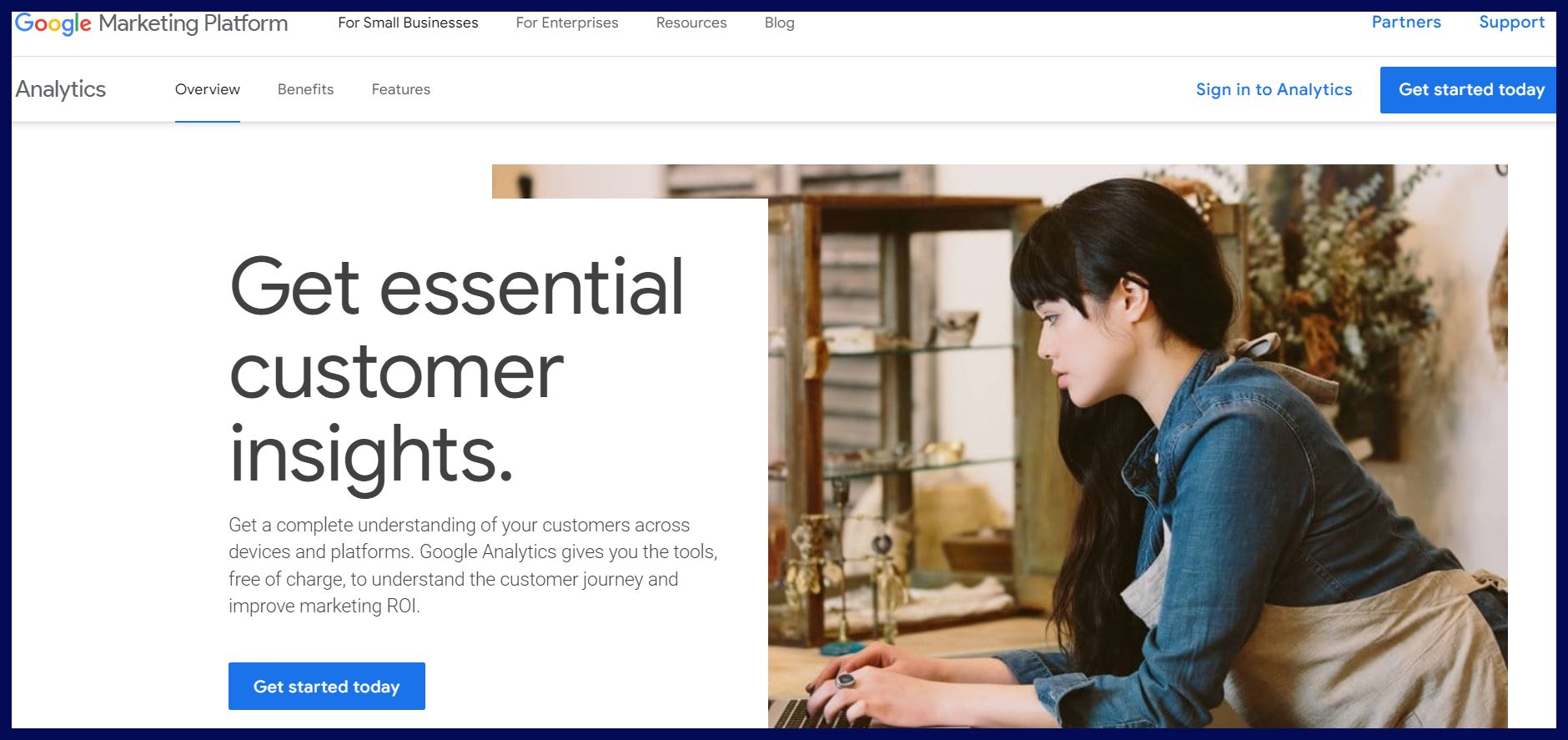Viewport: 1568px width, 740px height.
Task: Click the Analytics product title
Action: [61, 89]
